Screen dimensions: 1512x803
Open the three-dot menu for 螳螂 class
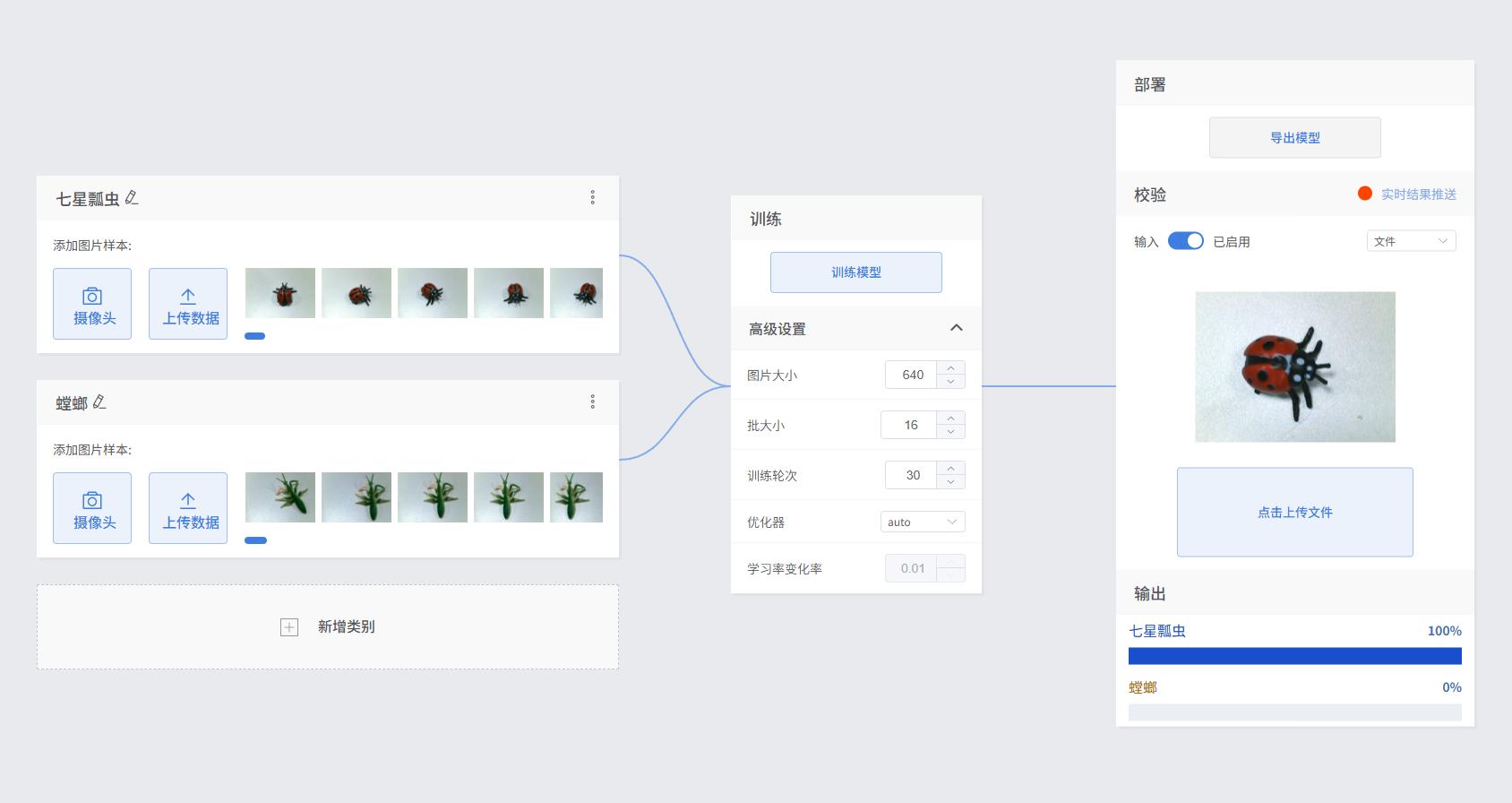click(592, 402)
